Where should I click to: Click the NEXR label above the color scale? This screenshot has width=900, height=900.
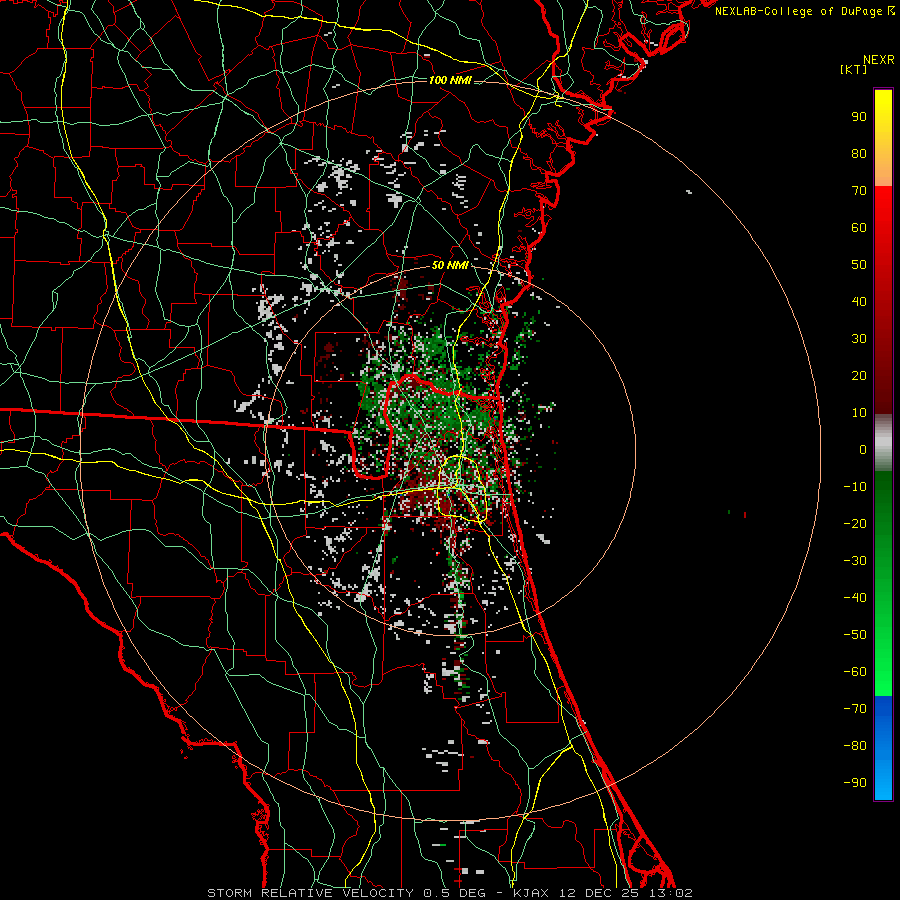click(878, 60)
